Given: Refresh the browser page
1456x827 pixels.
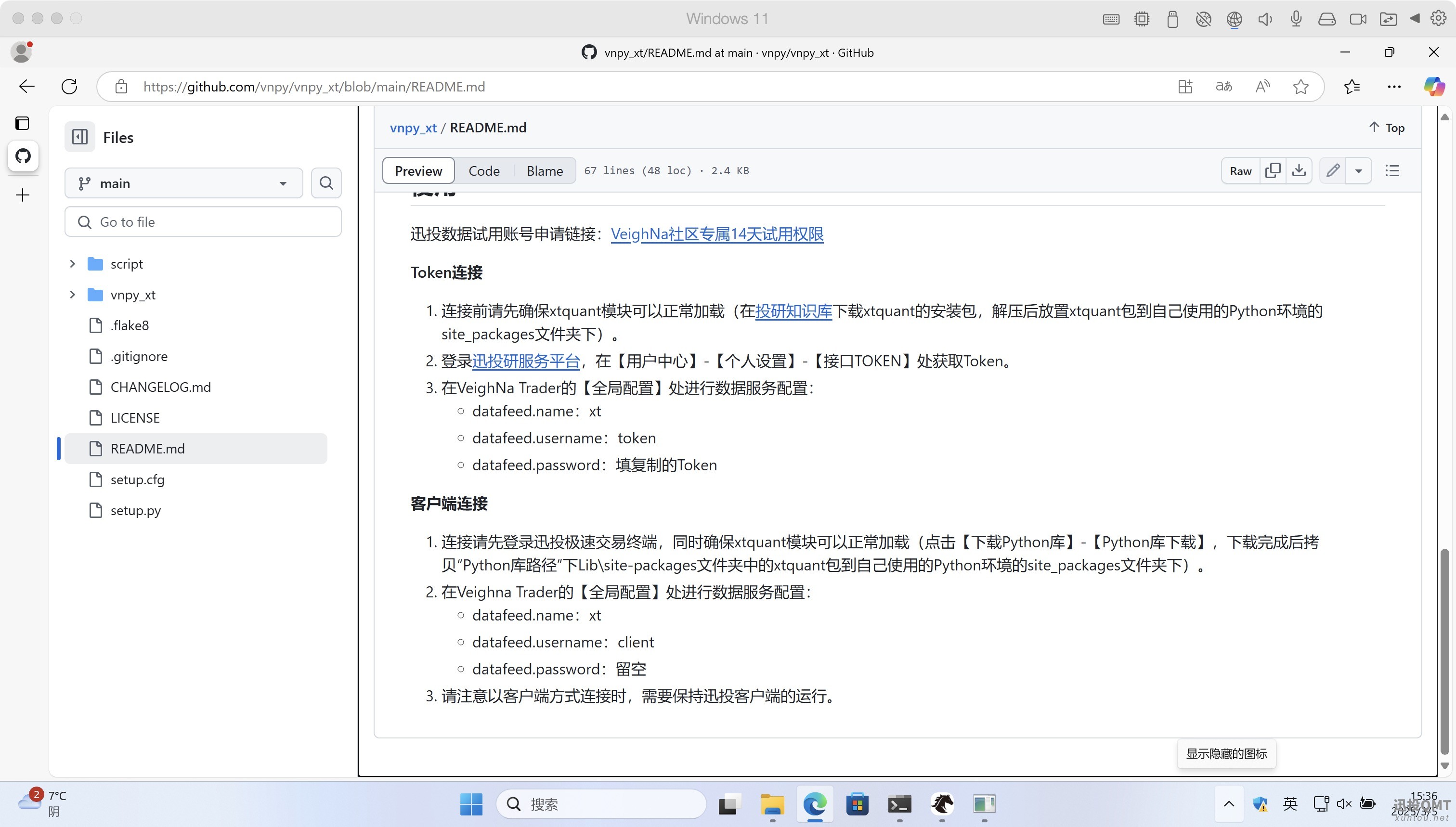Looking at the screenshot, I should pos(69,86).
